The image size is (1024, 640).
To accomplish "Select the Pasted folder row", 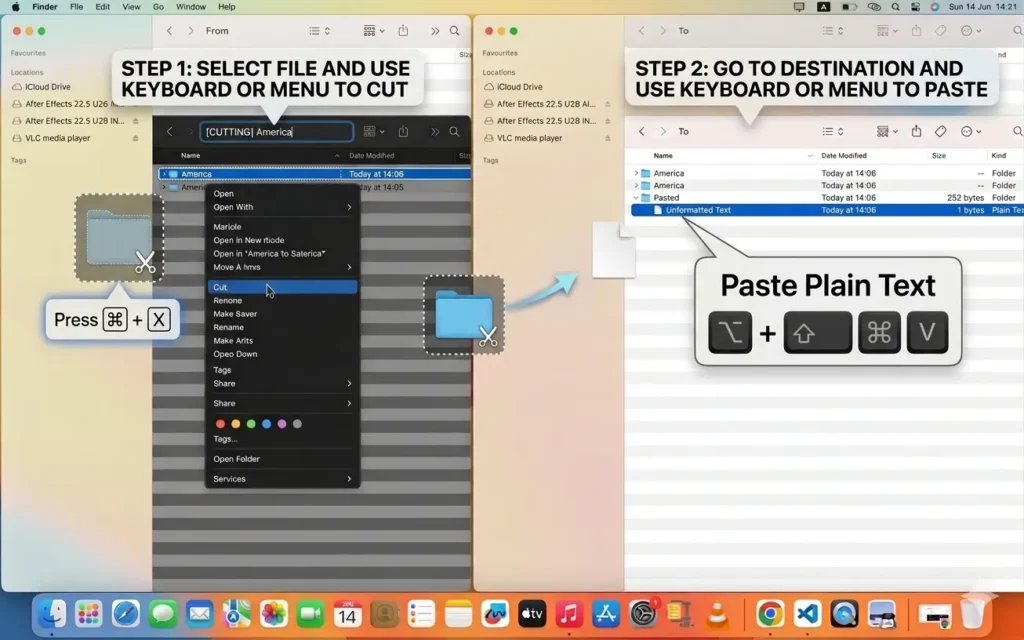I will tap(827, 198).
